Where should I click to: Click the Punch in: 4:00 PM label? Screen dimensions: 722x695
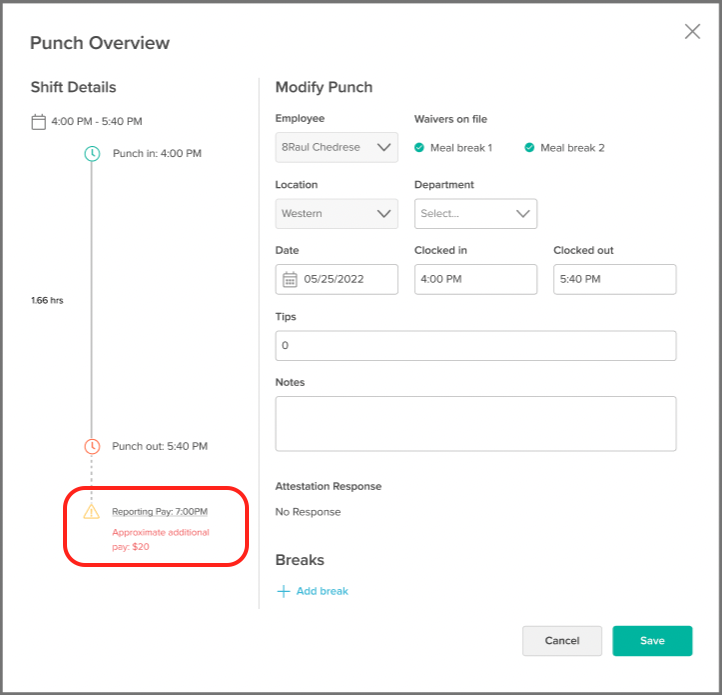[x=157, y=153]
